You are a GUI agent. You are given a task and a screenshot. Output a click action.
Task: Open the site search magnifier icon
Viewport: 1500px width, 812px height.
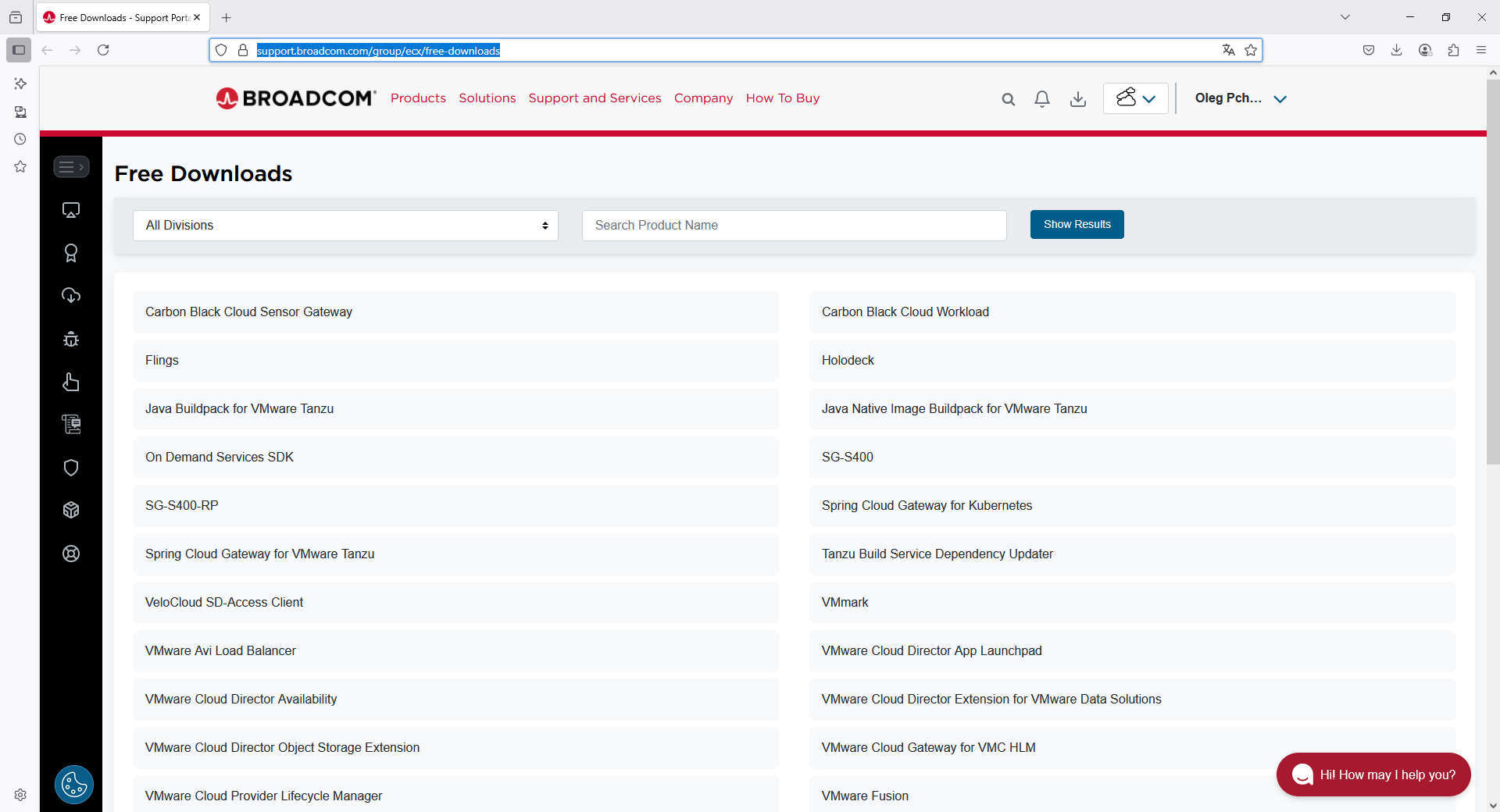(1009, 99)
